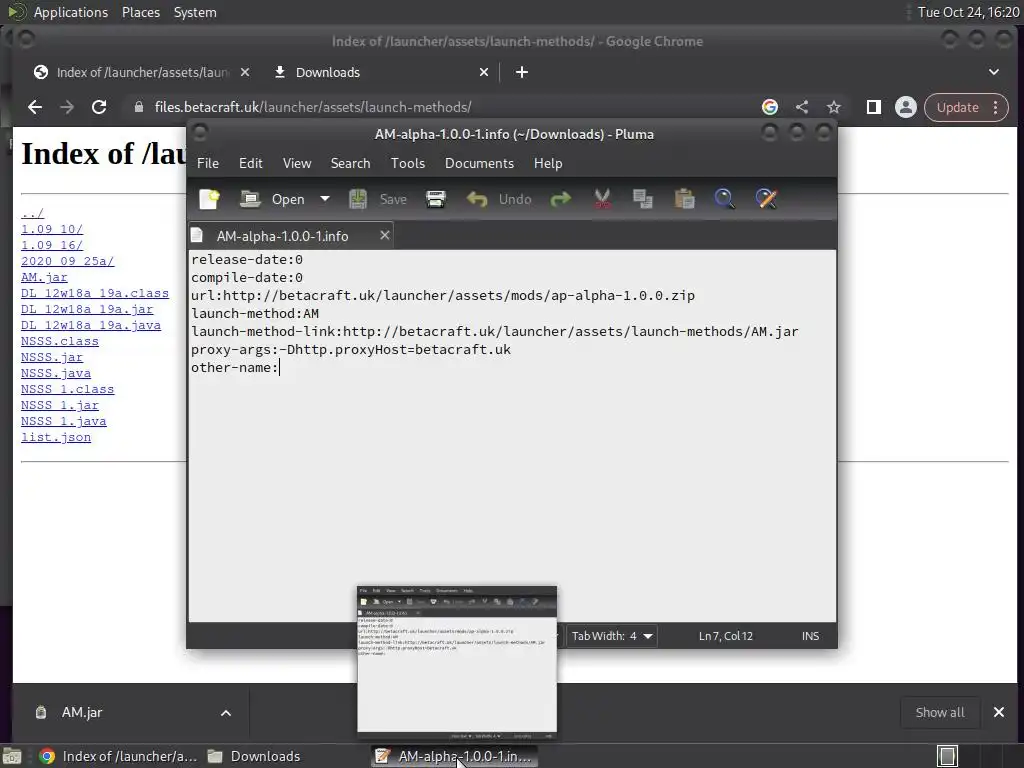Open the File menu in Pluma
Viewport: 1024px width, 768px height.
coord(208,163)
